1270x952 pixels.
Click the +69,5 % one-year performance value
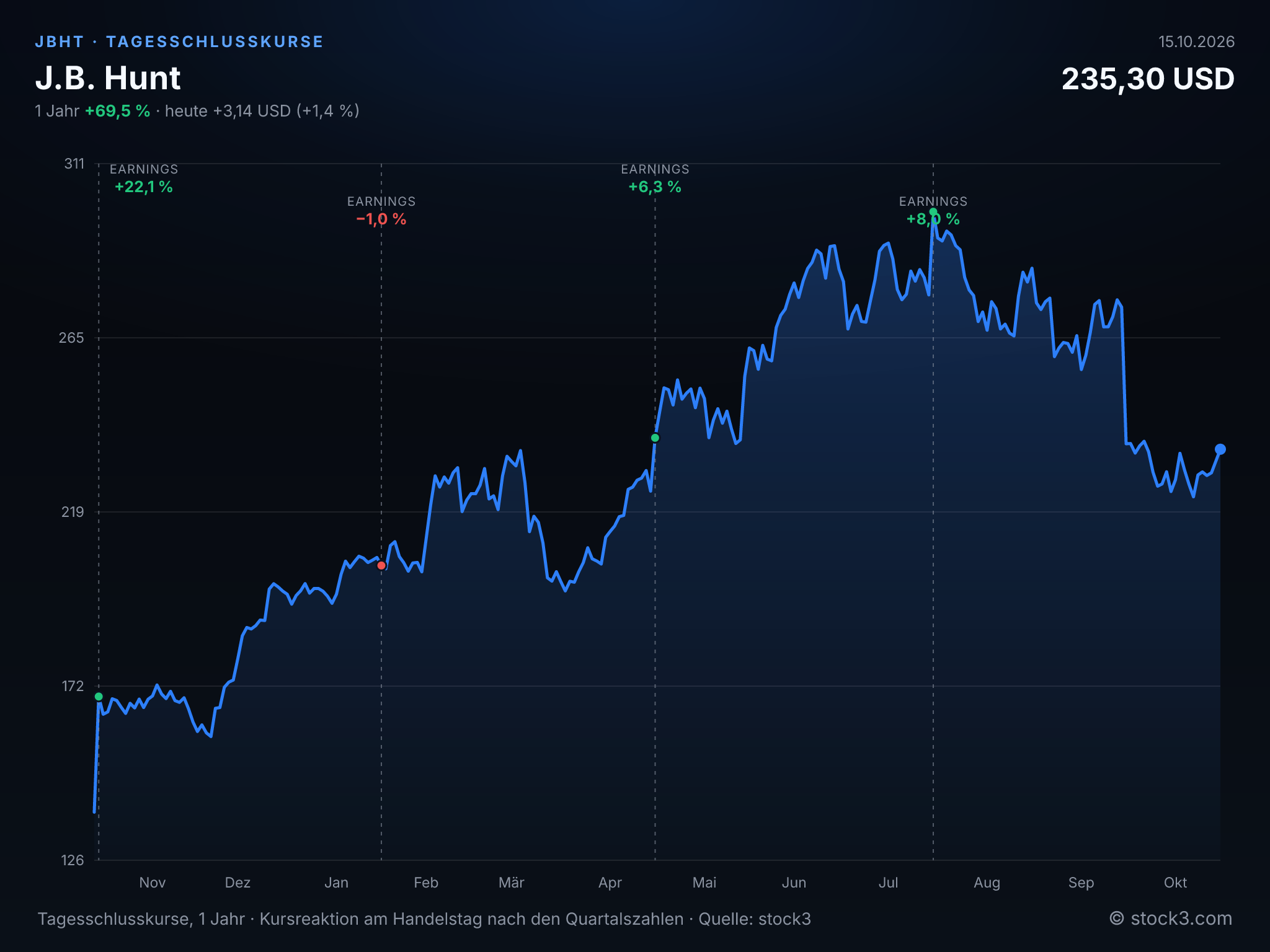pos(118,111)
